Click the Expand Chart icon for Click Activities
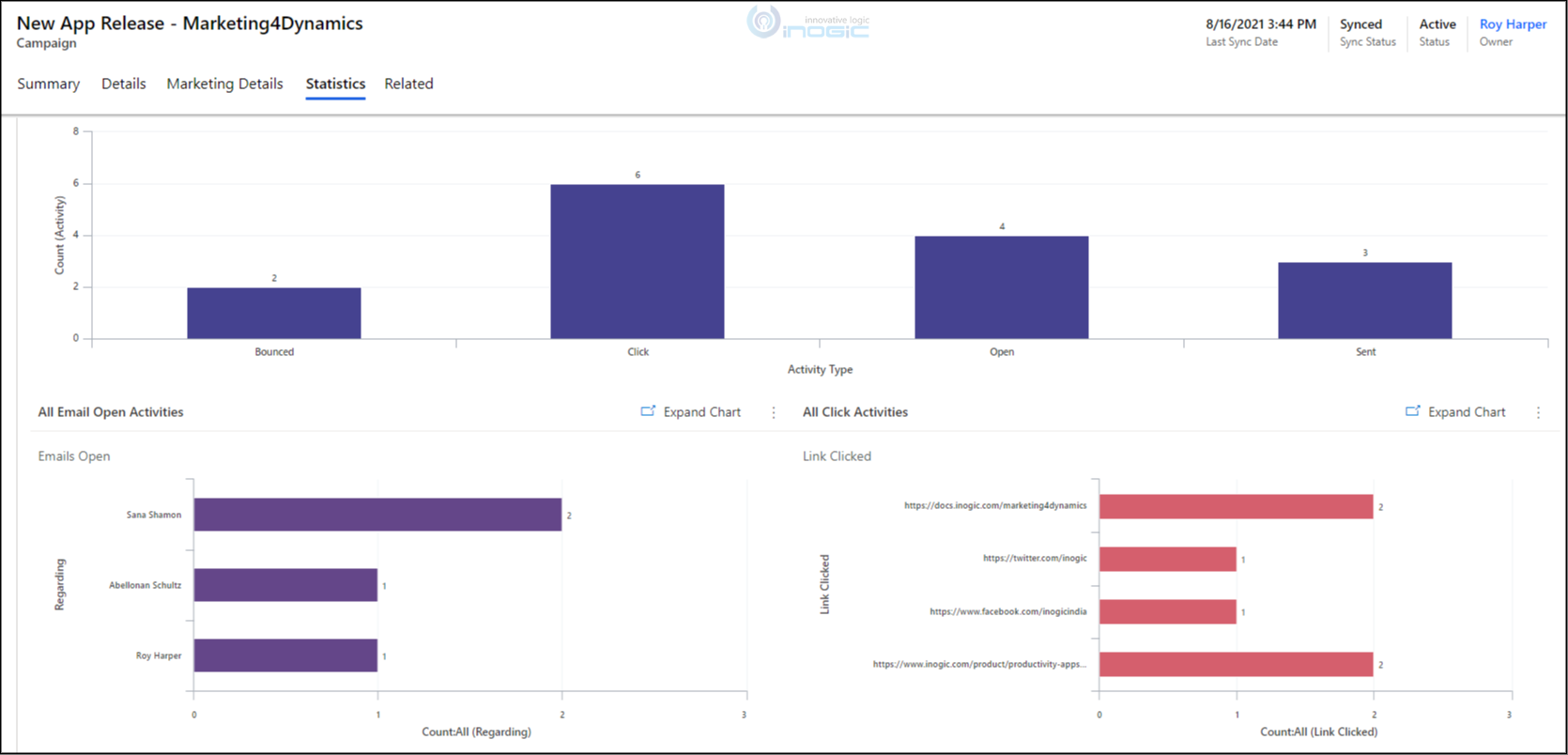 click(1412, 411)
